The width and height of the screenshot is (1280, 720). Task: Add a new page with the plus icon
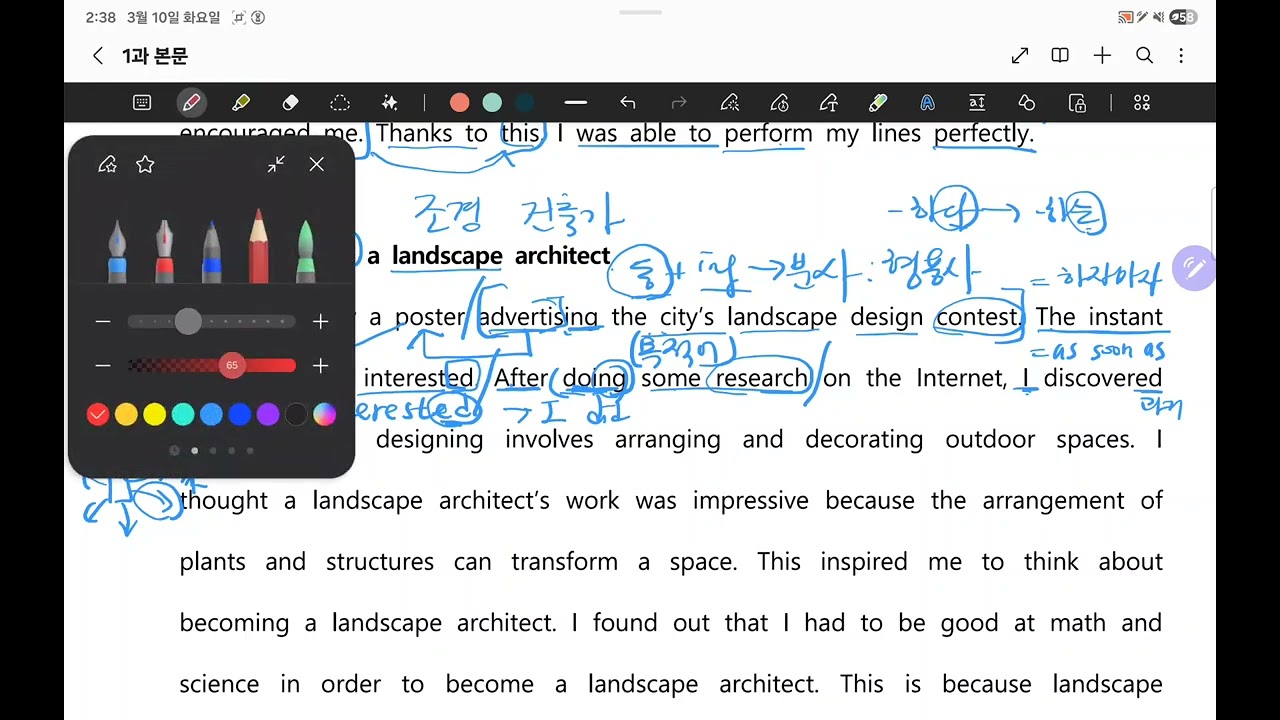click(1102, 56)
